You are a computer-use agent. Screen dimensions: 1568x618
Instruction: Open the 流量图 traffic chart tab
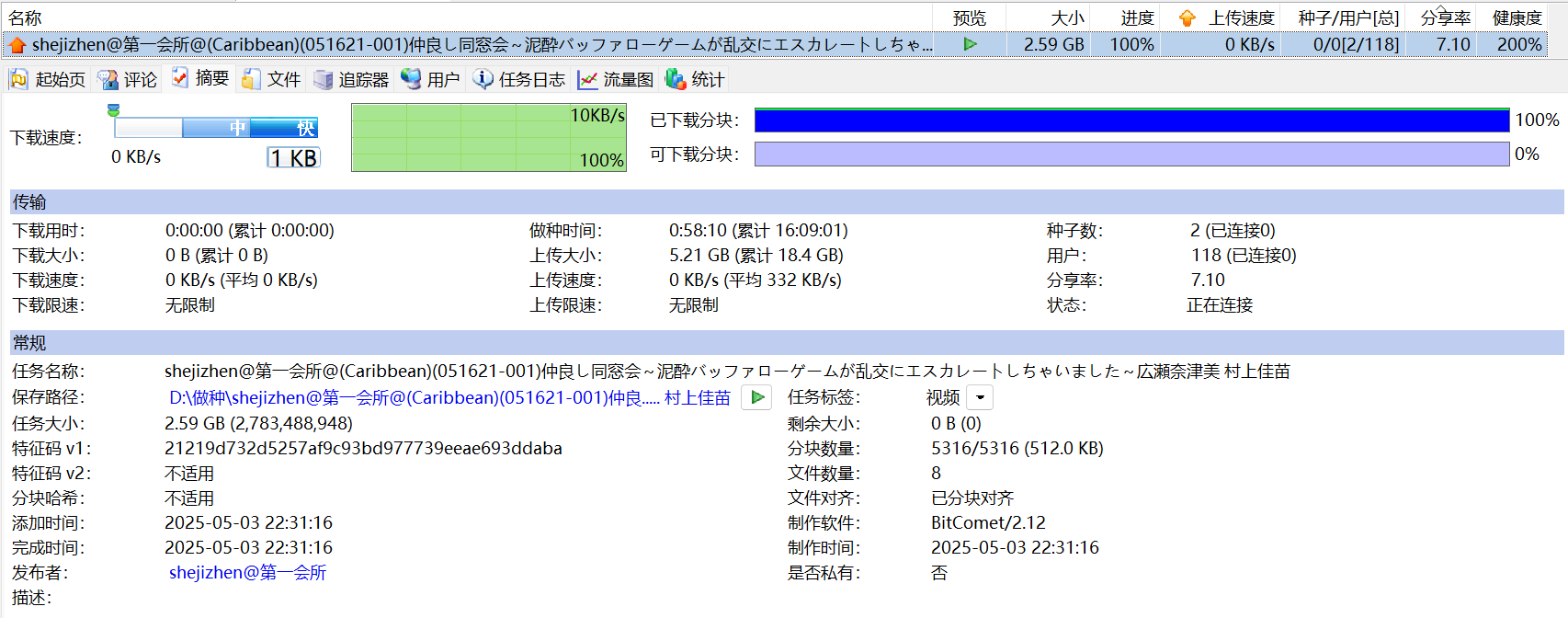[616, 80]
